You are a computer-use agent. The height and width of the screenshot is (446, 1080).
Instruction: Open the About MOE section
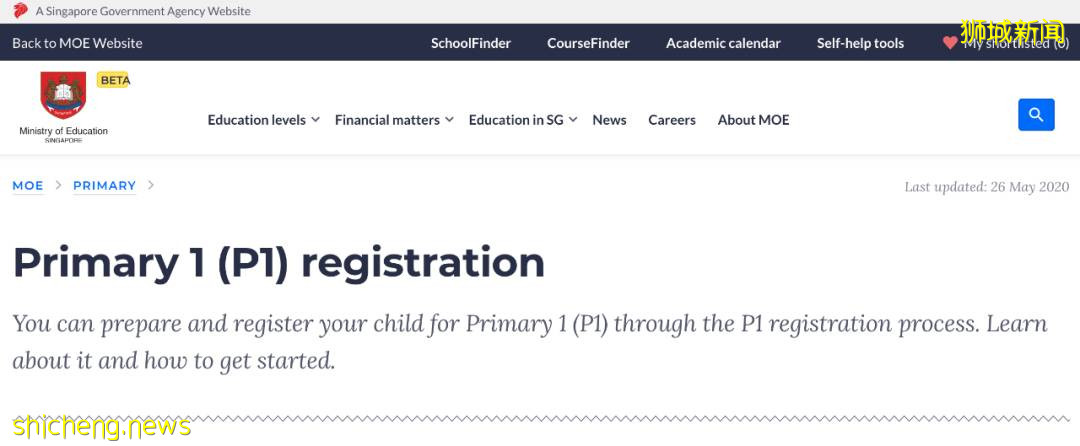753,120
